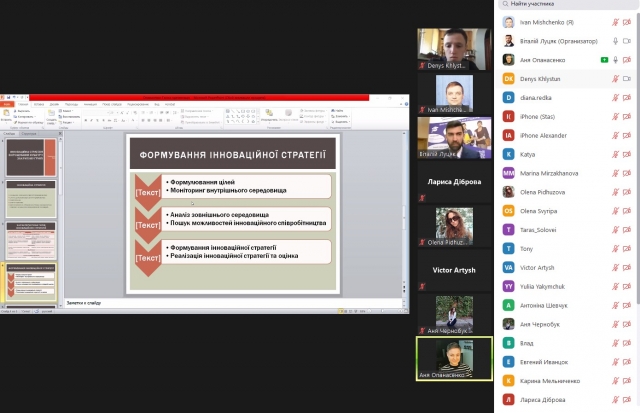The height and width of the screenshot is (413, 640).
Task: Select the third slide thumbnail with the red table
Action: pyautogui.click(x=31, y=241)
